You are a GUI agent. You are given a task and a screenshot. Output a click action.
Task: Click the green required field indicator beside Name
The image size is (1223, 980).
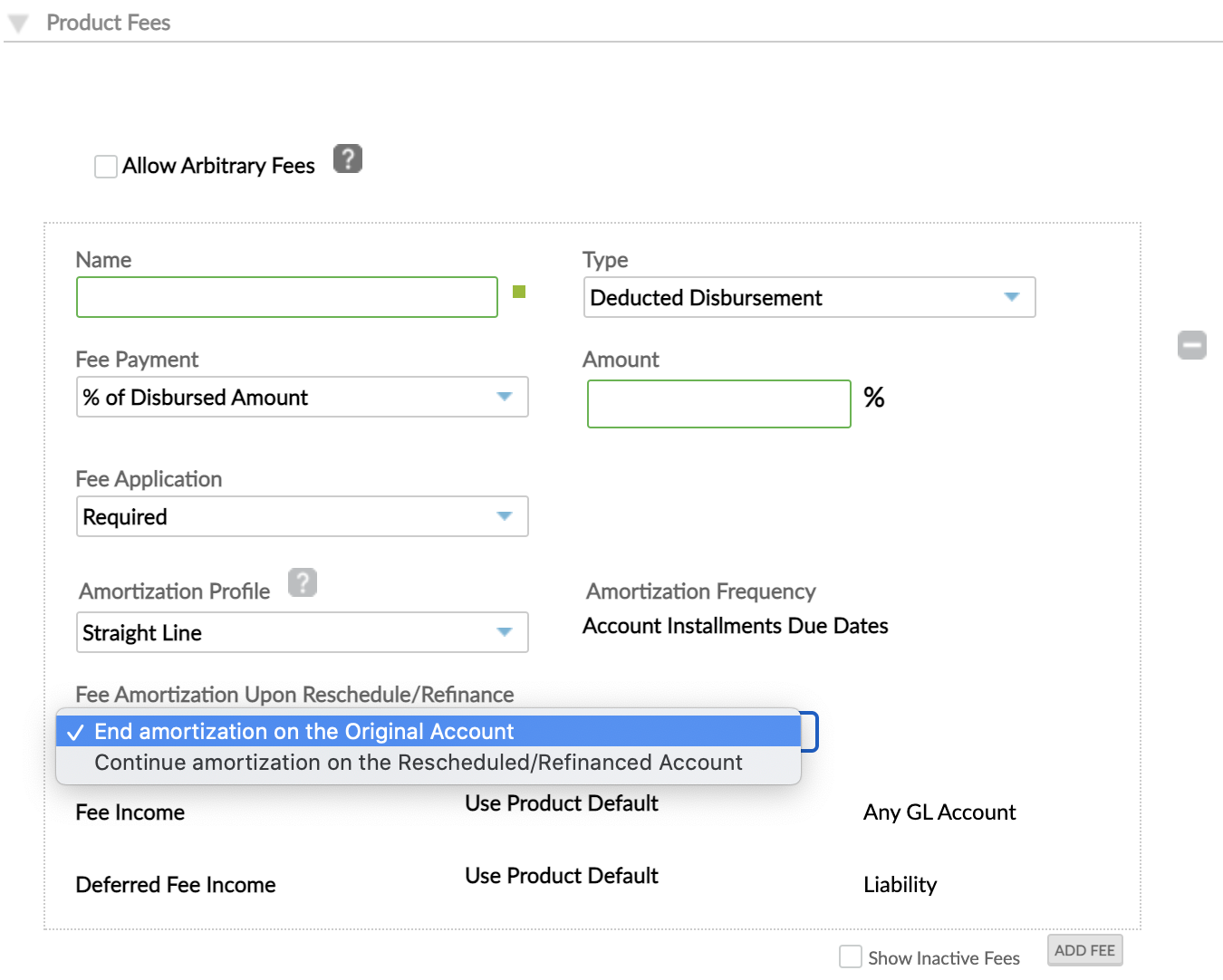point(518,292)
